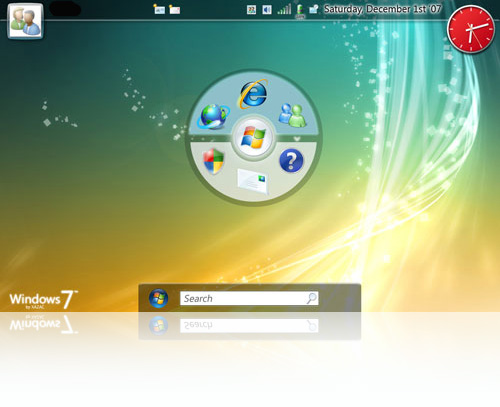Viewport: 500px width, 407px height.
Task: Open Windows Mail envelope in the circular menu
Action: tap(253, 181)
